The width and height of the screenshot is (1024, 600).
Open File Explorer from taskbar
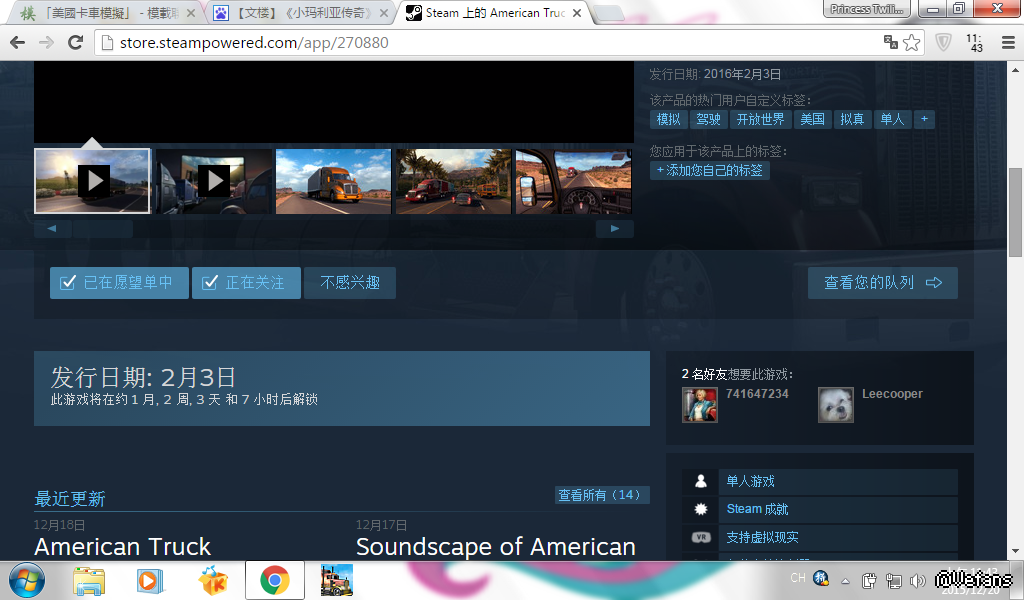pyautogui.click(x=89, y=580)
